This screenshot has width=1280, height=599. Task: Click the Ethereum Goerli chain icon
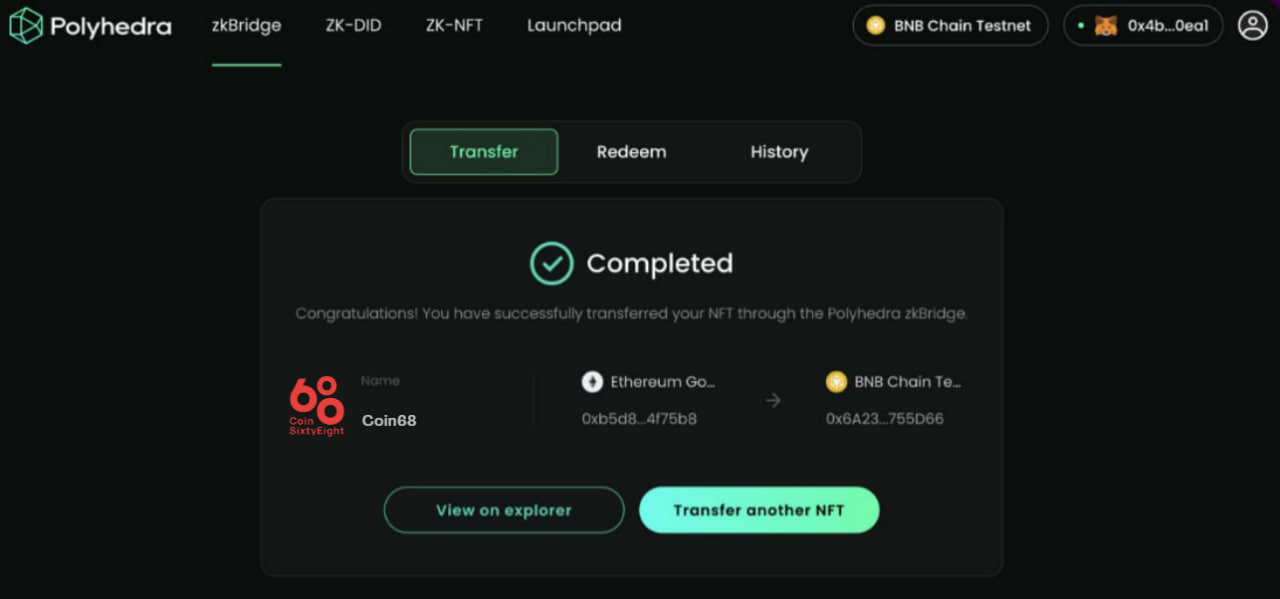(x=592, y=382)
